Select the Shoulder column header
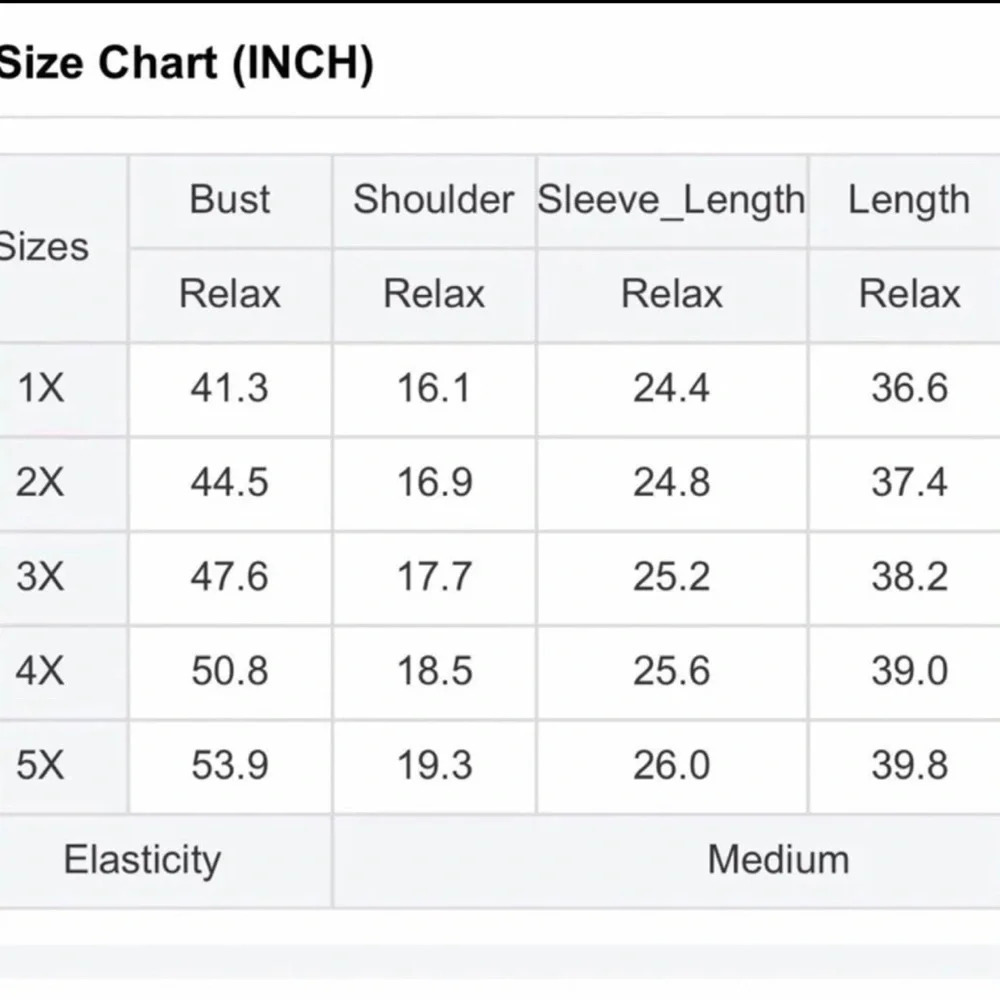Viewport: 1000px width, 1000px height. [x=433, y=199]
